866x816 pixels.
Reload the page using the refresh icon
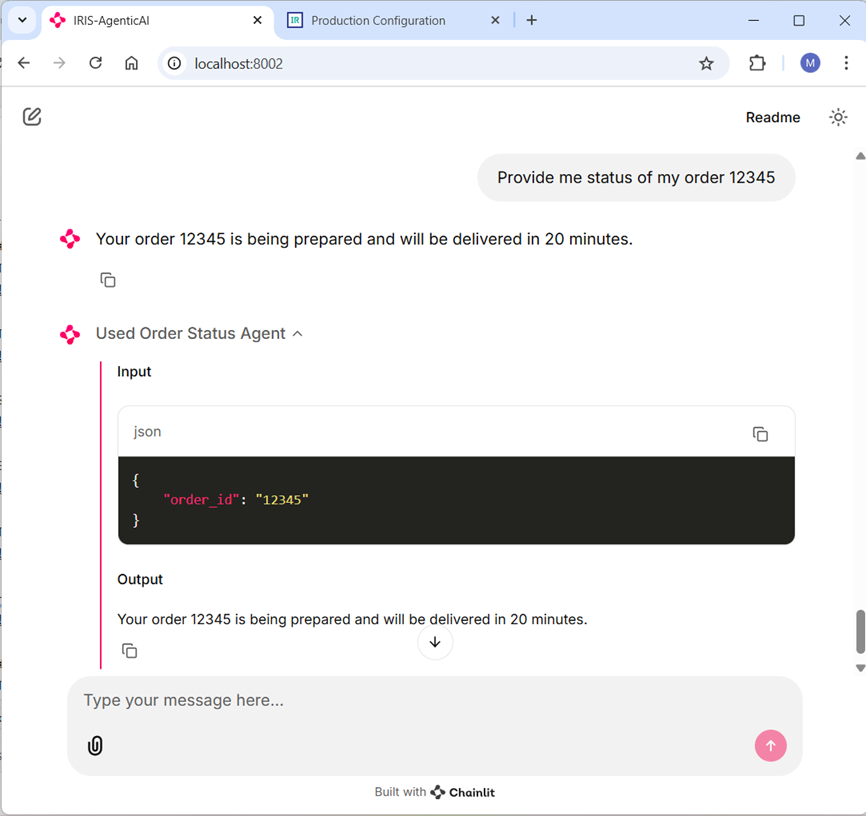[x=96, y=63]
